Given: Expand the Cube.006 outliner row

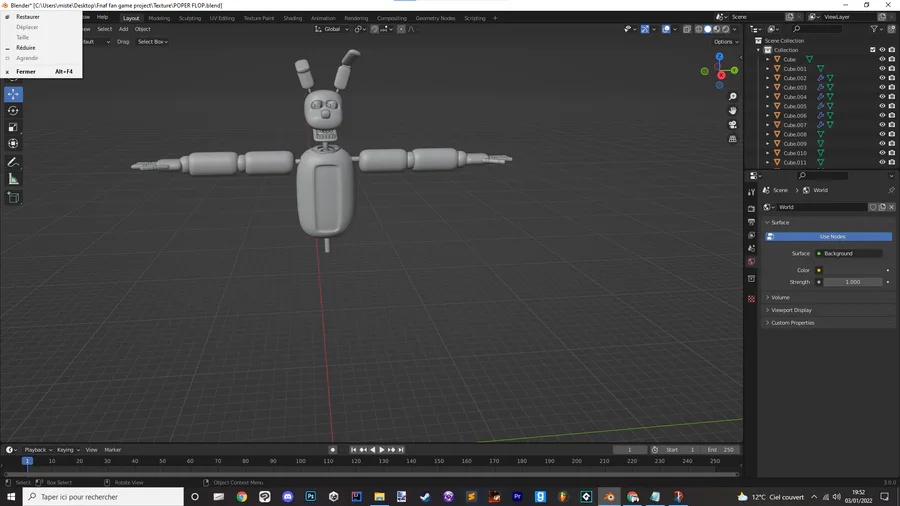Looking at the screenshot, I should [x=768, y=115].
